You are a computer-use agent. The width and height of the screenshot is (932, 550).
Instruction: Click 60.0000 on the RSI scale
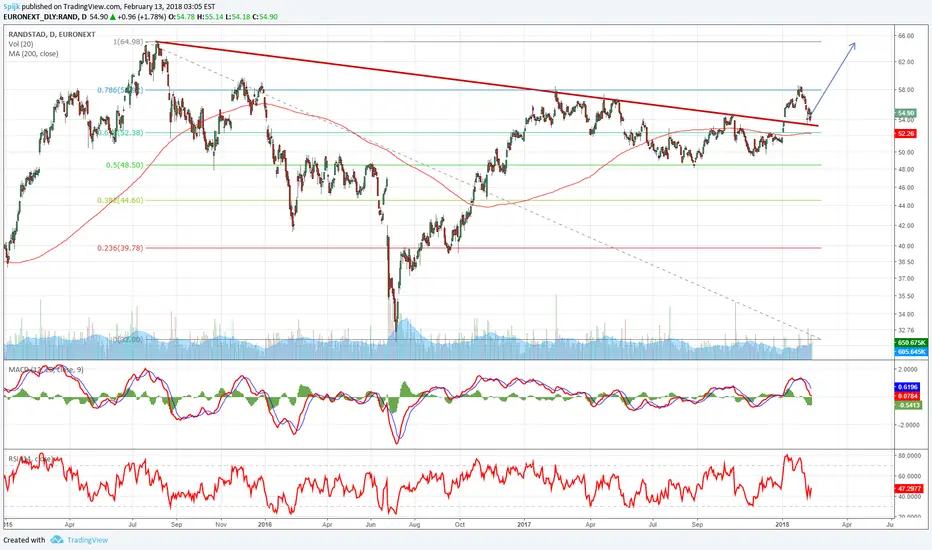coord(909,476)
